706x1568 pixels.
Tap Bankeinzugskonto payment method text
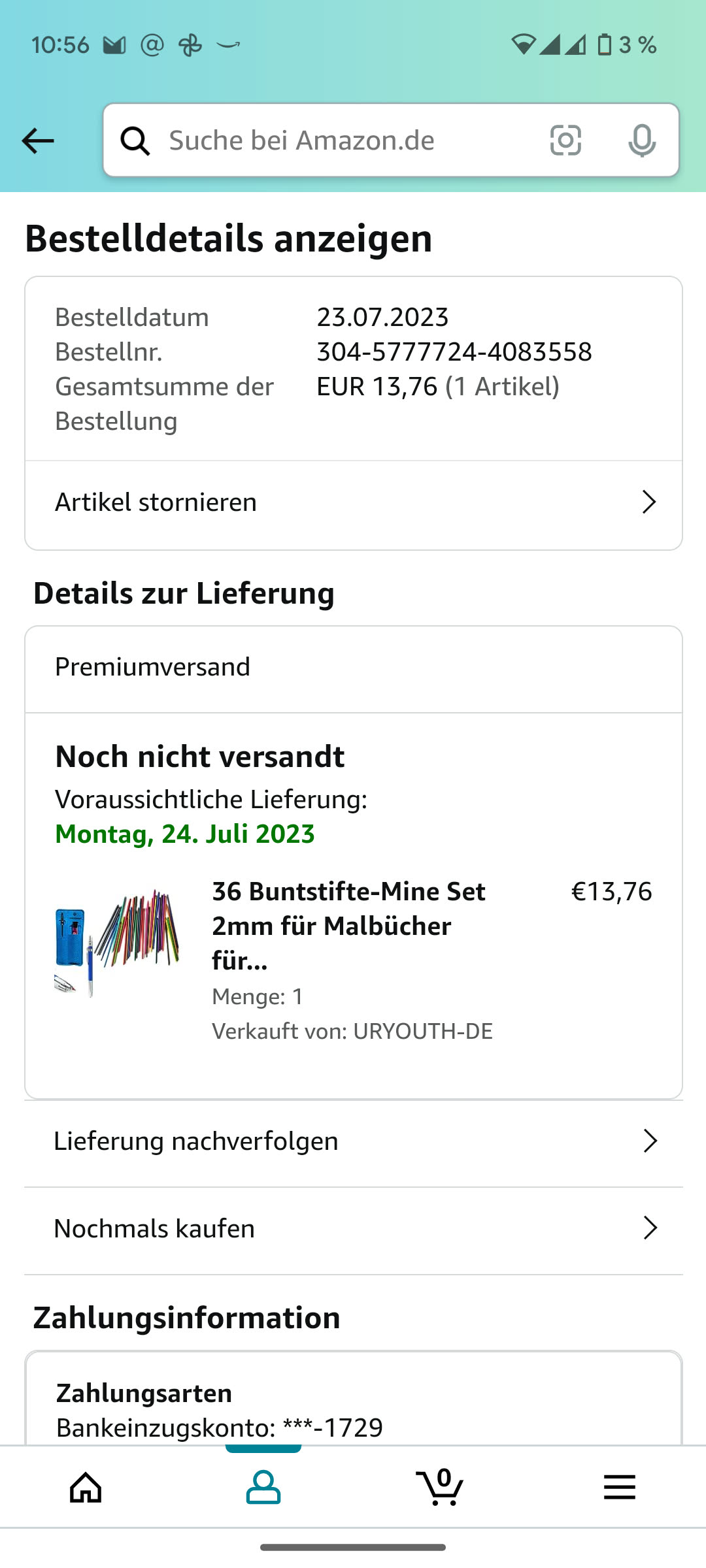pos(220,1428)
